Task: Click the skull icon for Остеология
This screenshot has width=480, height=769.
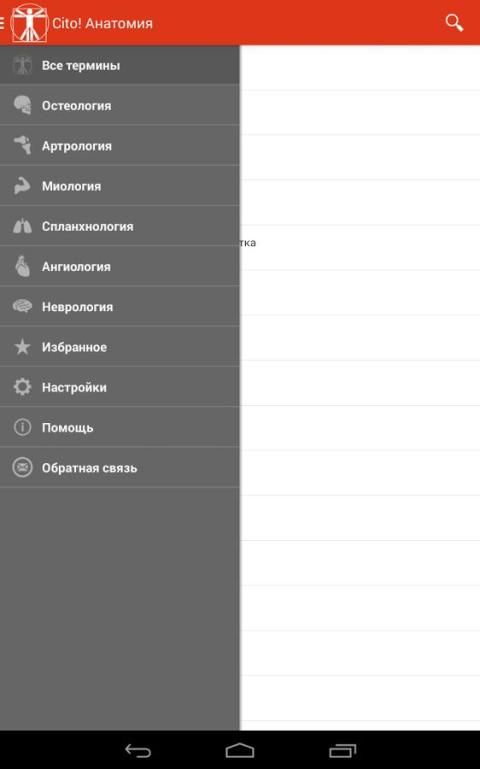Action: 22,105
